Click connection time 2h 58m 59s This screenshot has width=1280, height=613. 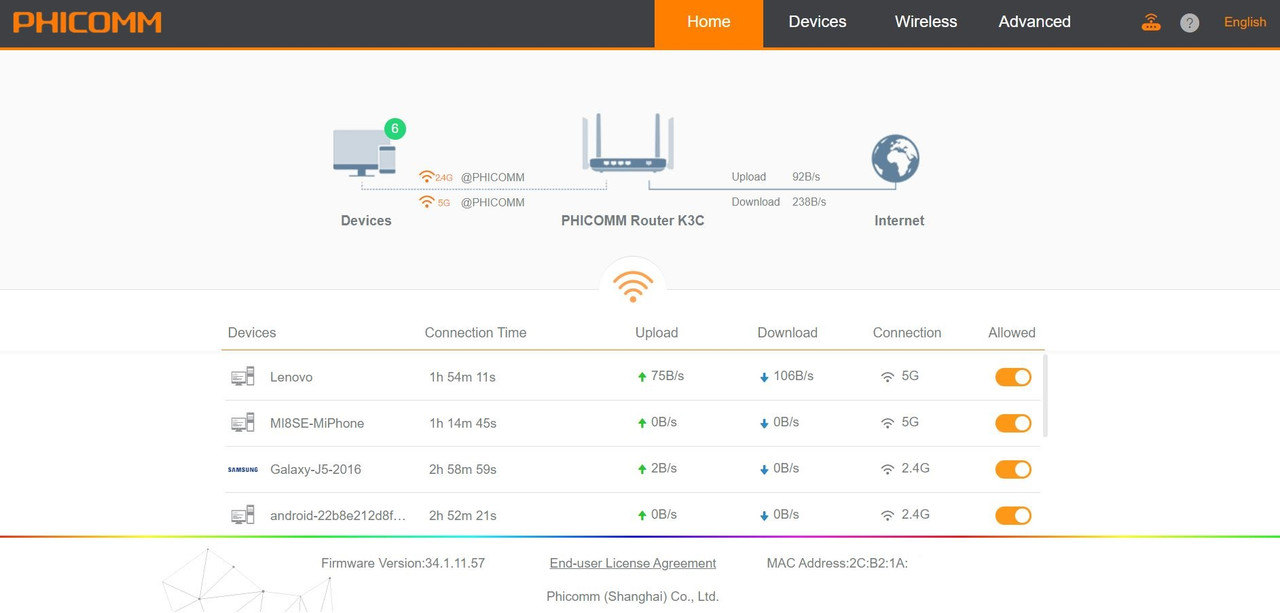[x=463, y=469]
